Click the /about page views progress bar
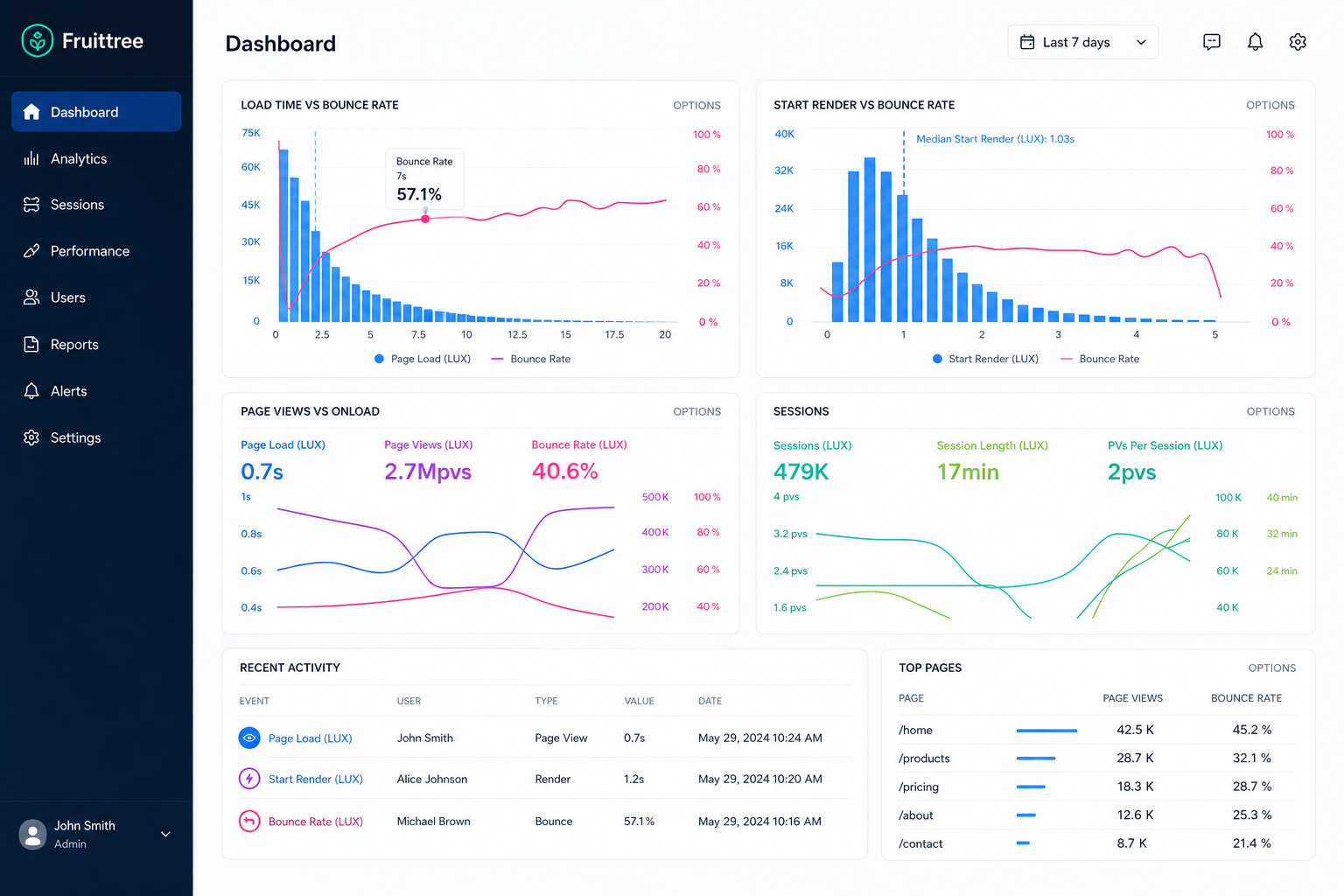Viewport: 1344px width, 896px height. point(1026,815)
